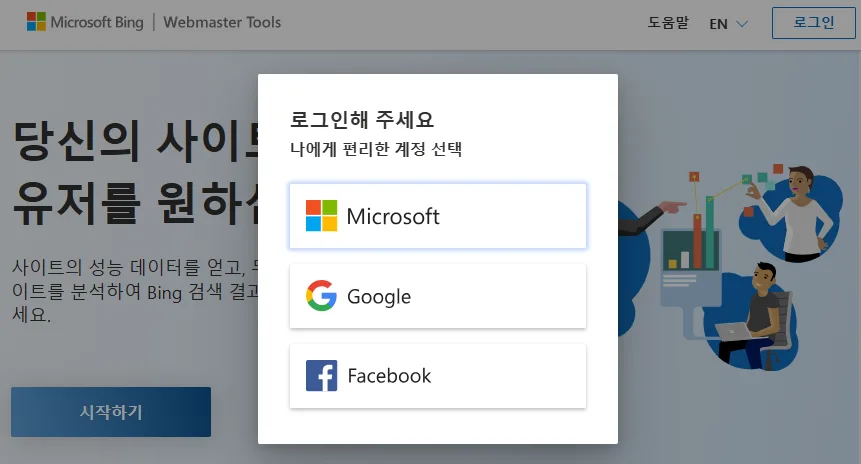Click the 로그인 button in the header
This screenshot has width=861, height=464.
click(x=813, y=23)
